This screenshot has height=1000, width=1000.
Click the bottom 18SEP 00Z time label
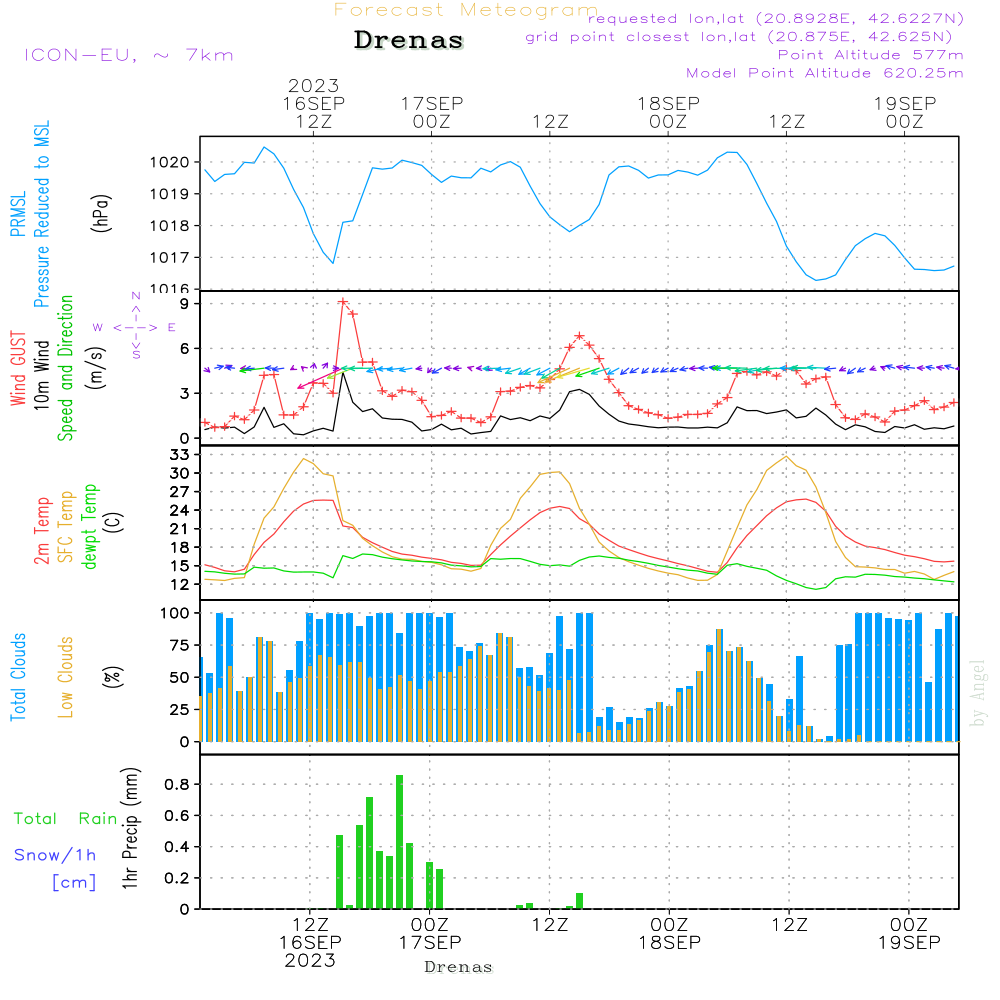click(x=669, y=934)
